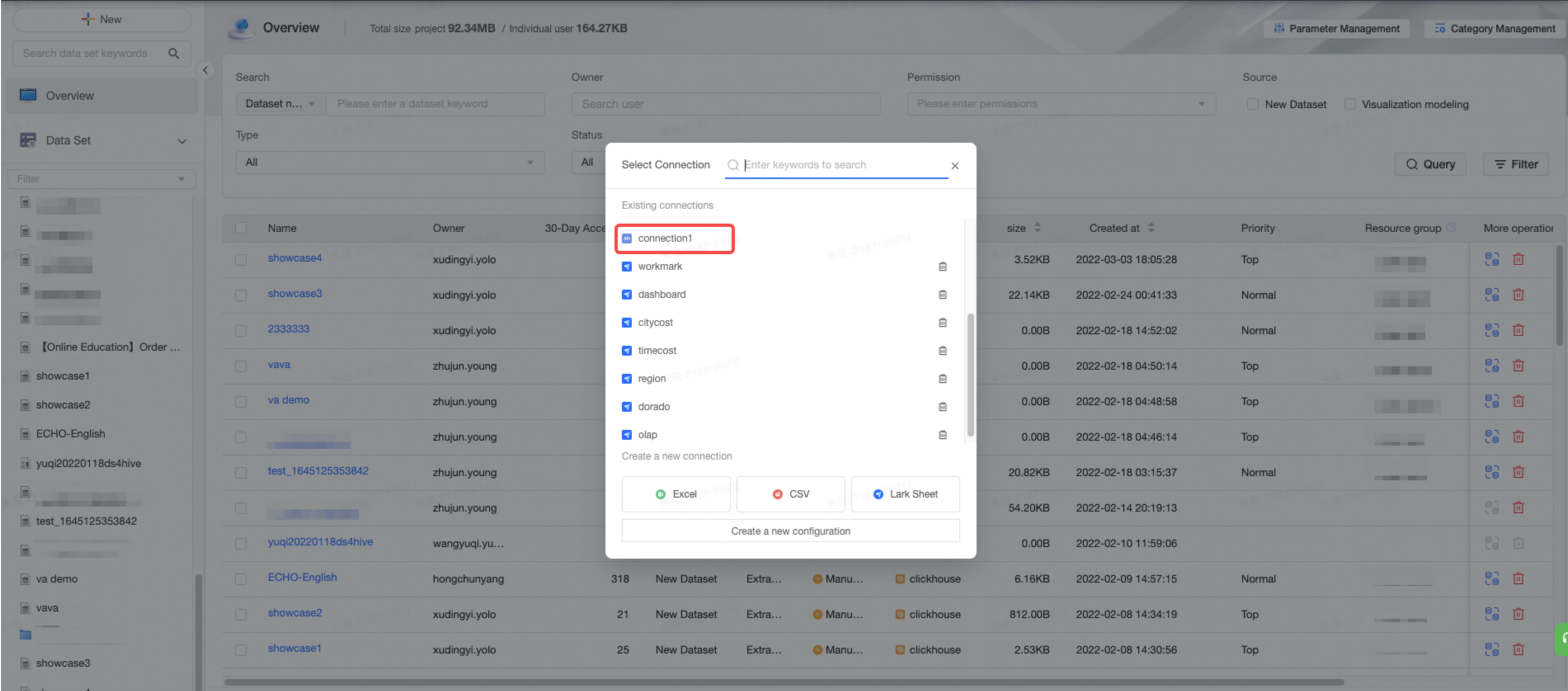Viewport: 1568px width, 691px height.
Task: Click the Lark Sheet connection button
Action: (905, 494)
